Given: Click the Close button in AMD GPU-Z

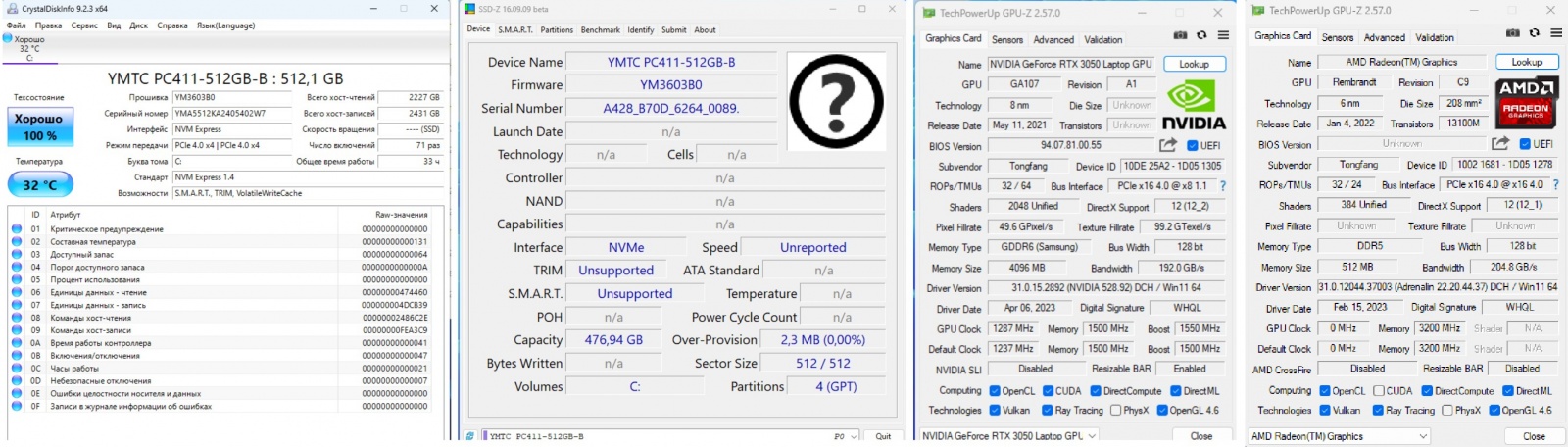Looking at the screenshot, I should pos(1534,436).
